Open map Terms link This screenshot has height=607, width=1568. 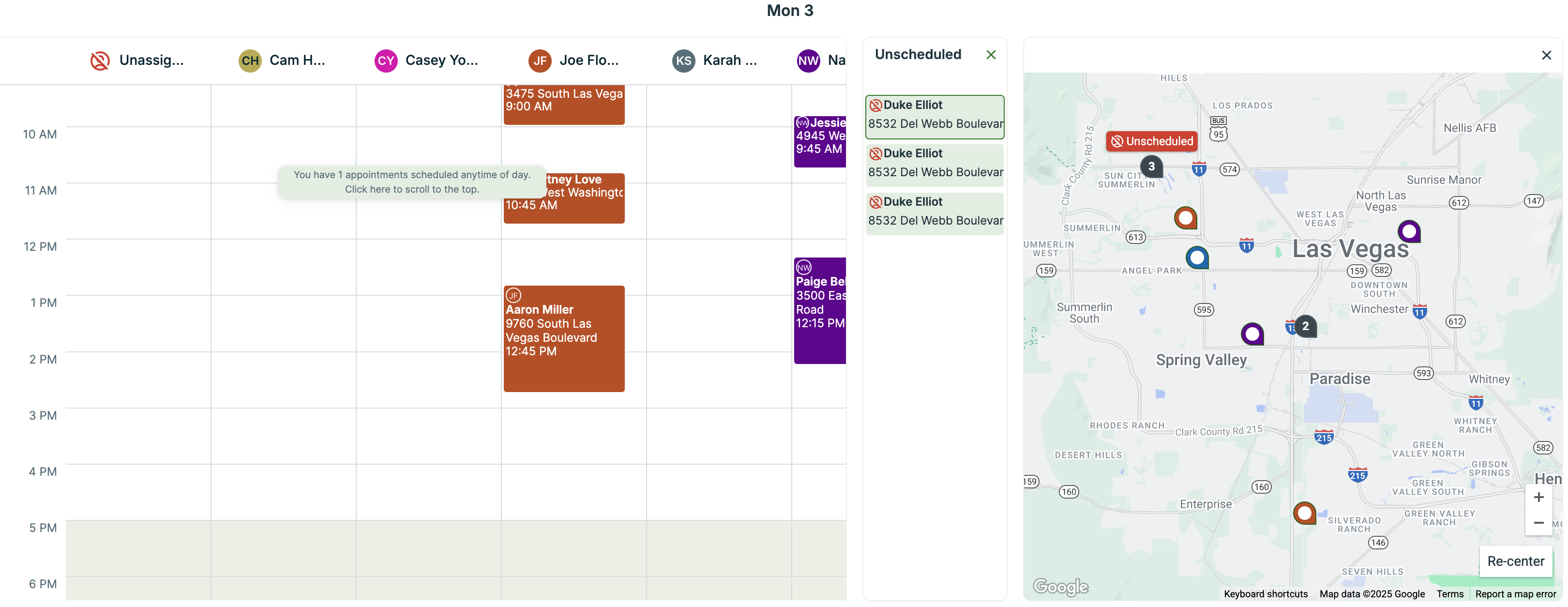(1449, 593)
